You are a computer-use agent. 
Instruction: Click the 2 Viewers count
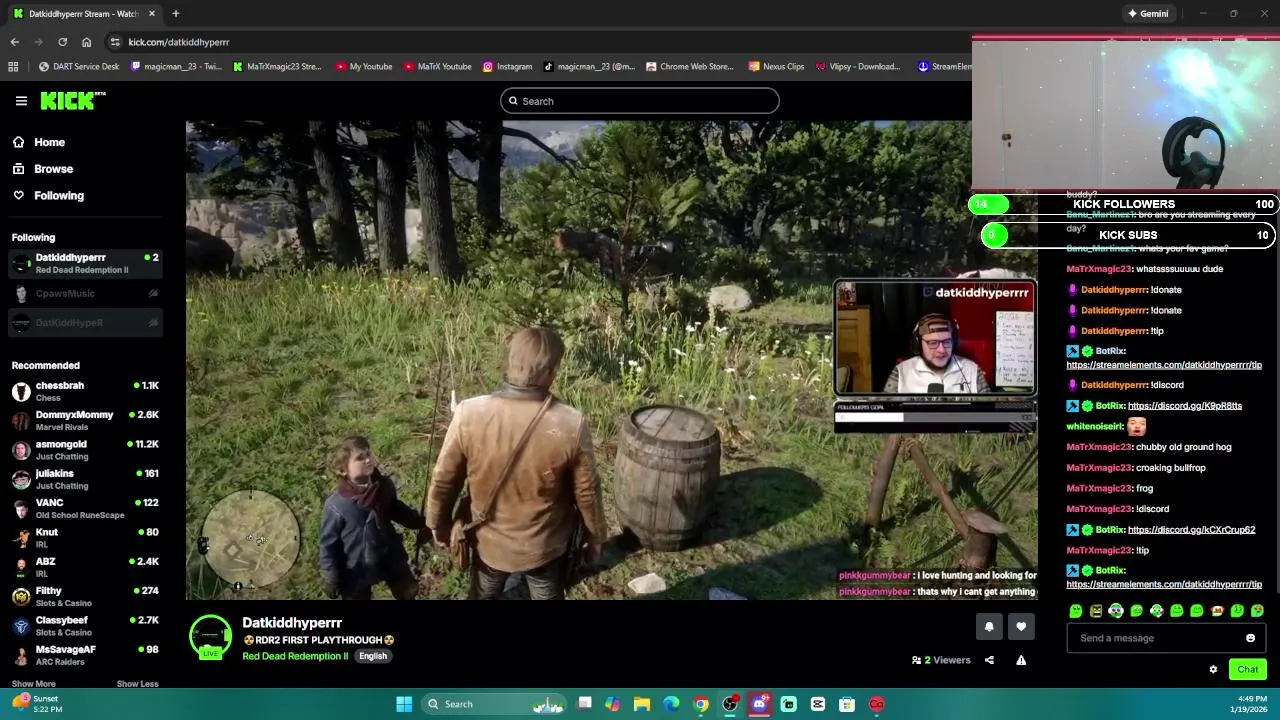pos(941,660)
